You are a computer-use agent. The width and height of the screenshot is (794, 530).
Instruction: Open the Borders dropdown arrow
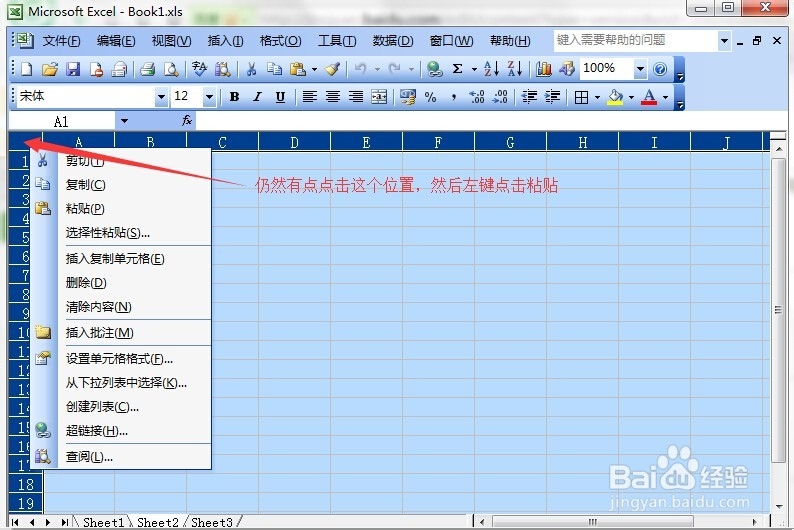pos(597,97)
